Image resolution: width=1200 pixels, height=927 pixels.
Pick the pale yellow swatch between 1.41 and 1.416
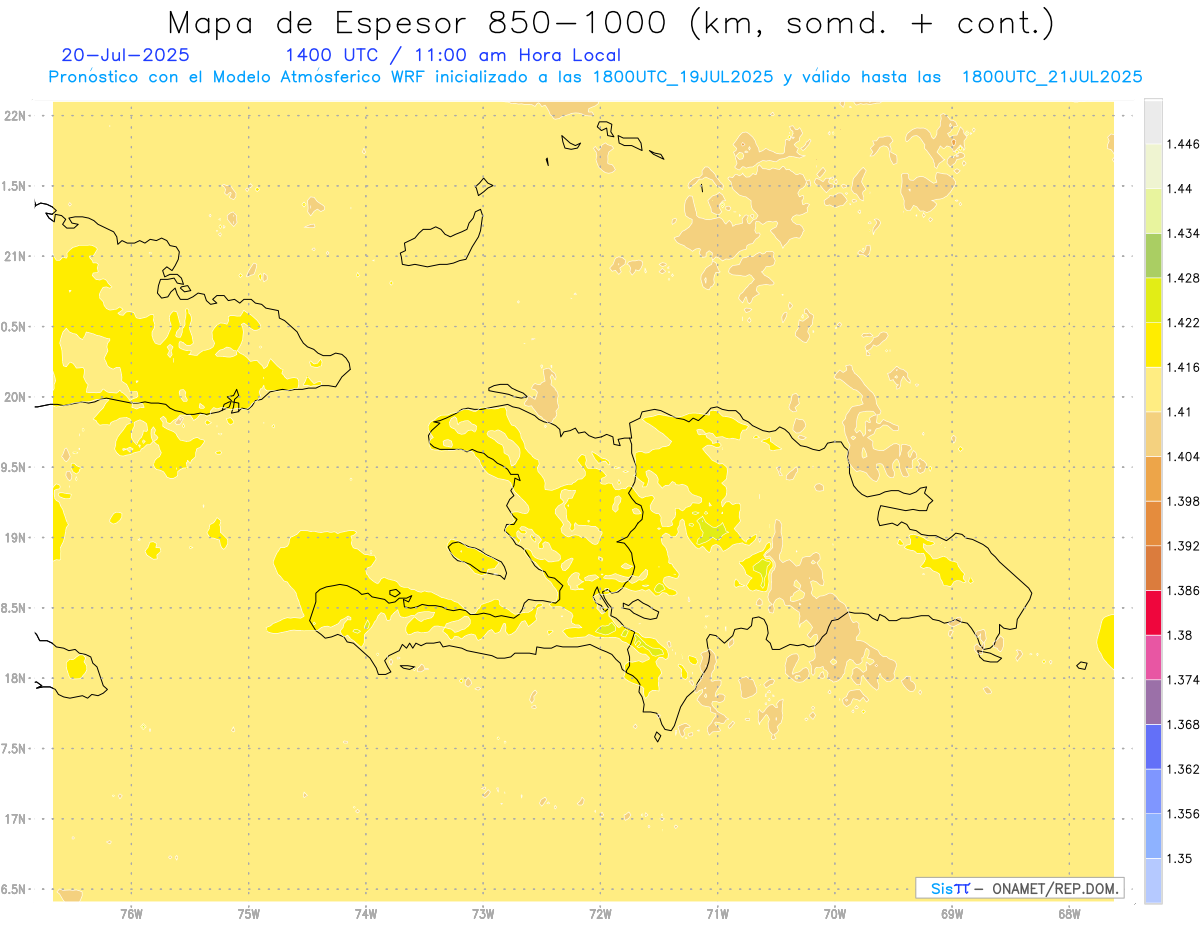click(1153, 389)
